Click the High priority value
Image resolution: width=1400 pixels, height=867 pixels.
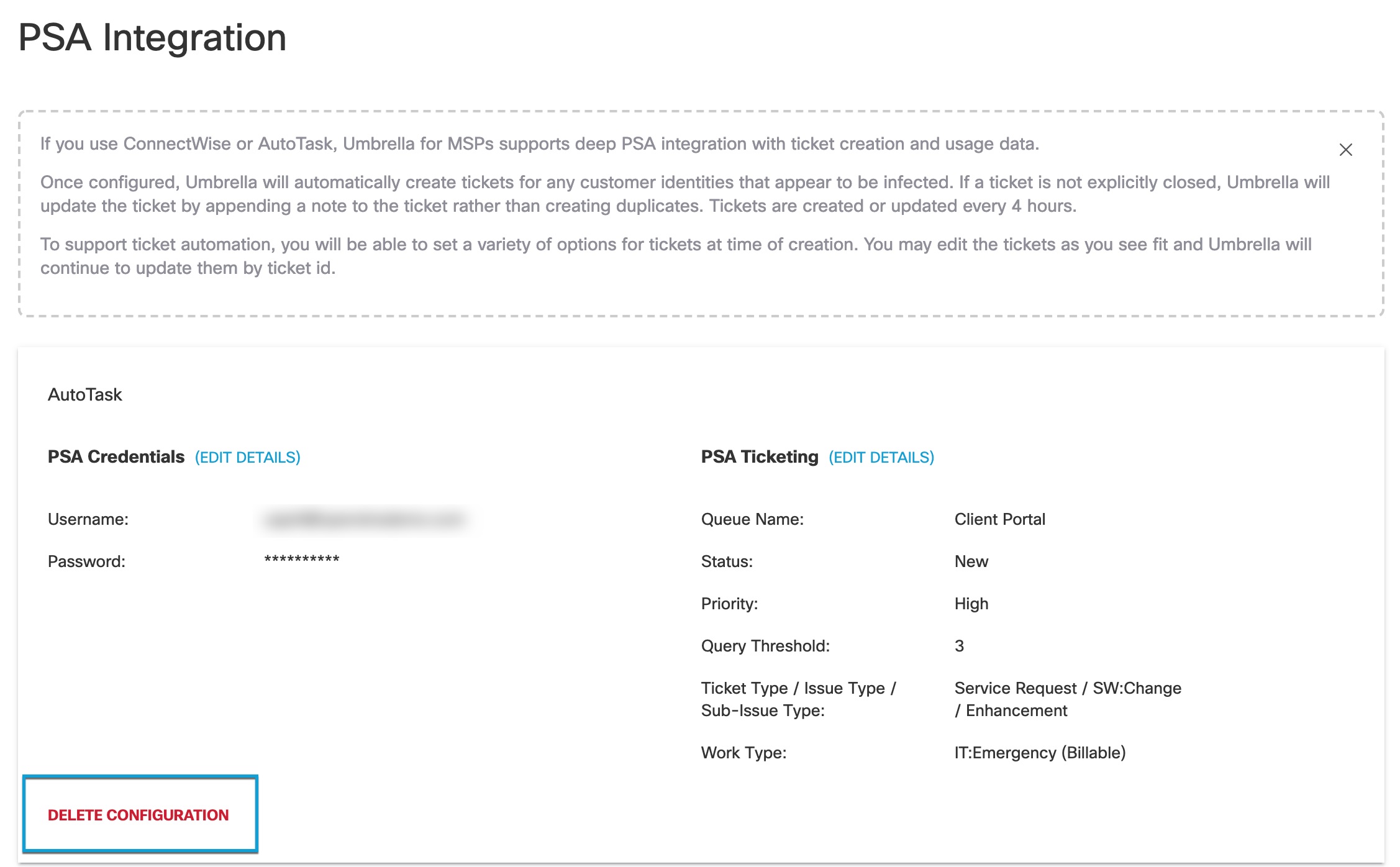971,604
